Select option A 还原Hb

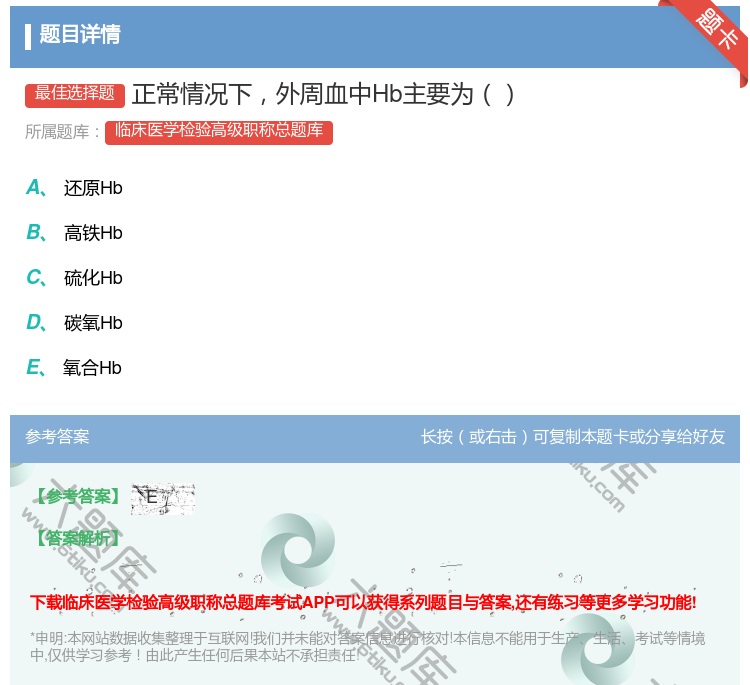coord(75,188)
